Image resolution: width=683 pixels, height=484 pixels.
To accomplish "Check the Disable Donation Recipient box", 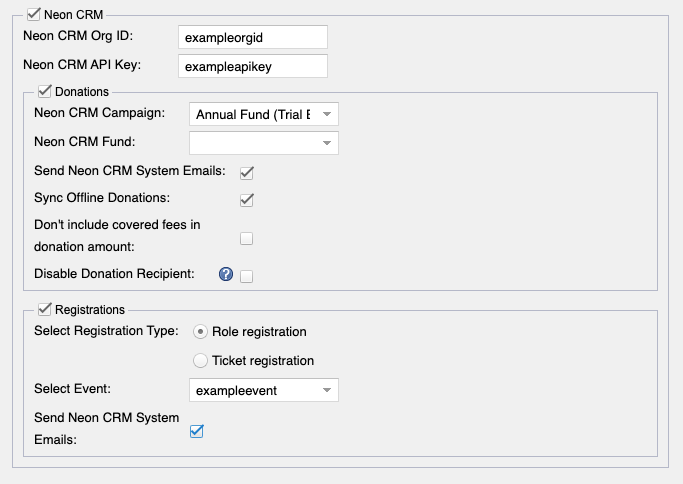I will (247, 276).
